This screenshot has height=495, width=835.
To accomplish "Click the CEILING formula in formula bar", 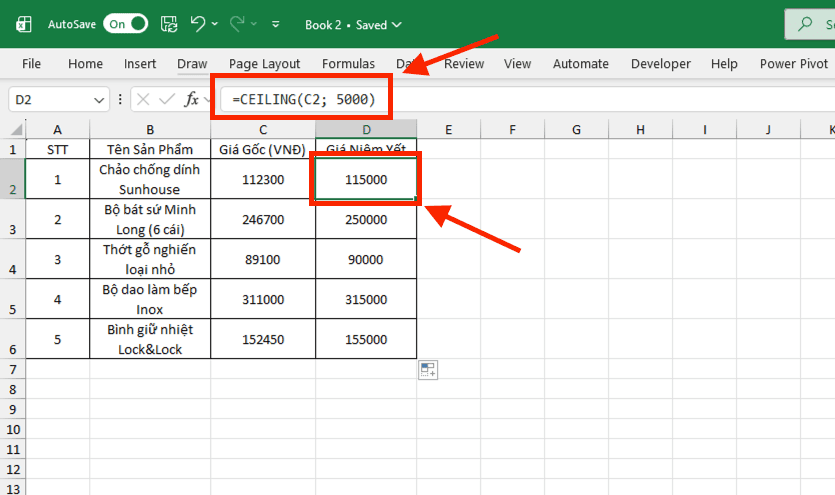I will point(304,100).
